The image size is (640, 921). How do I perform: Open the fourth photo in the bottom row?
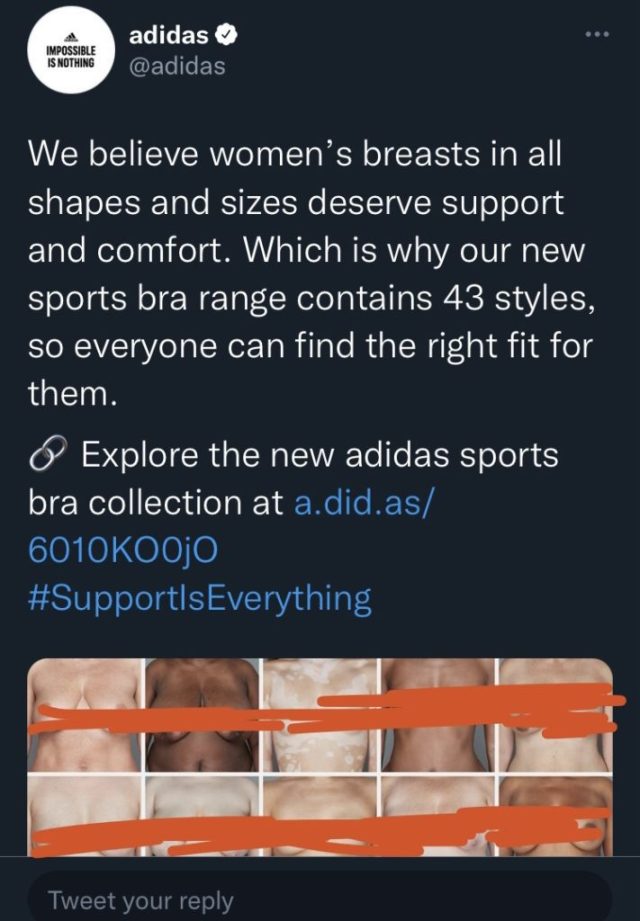click(x=439, y=816)
